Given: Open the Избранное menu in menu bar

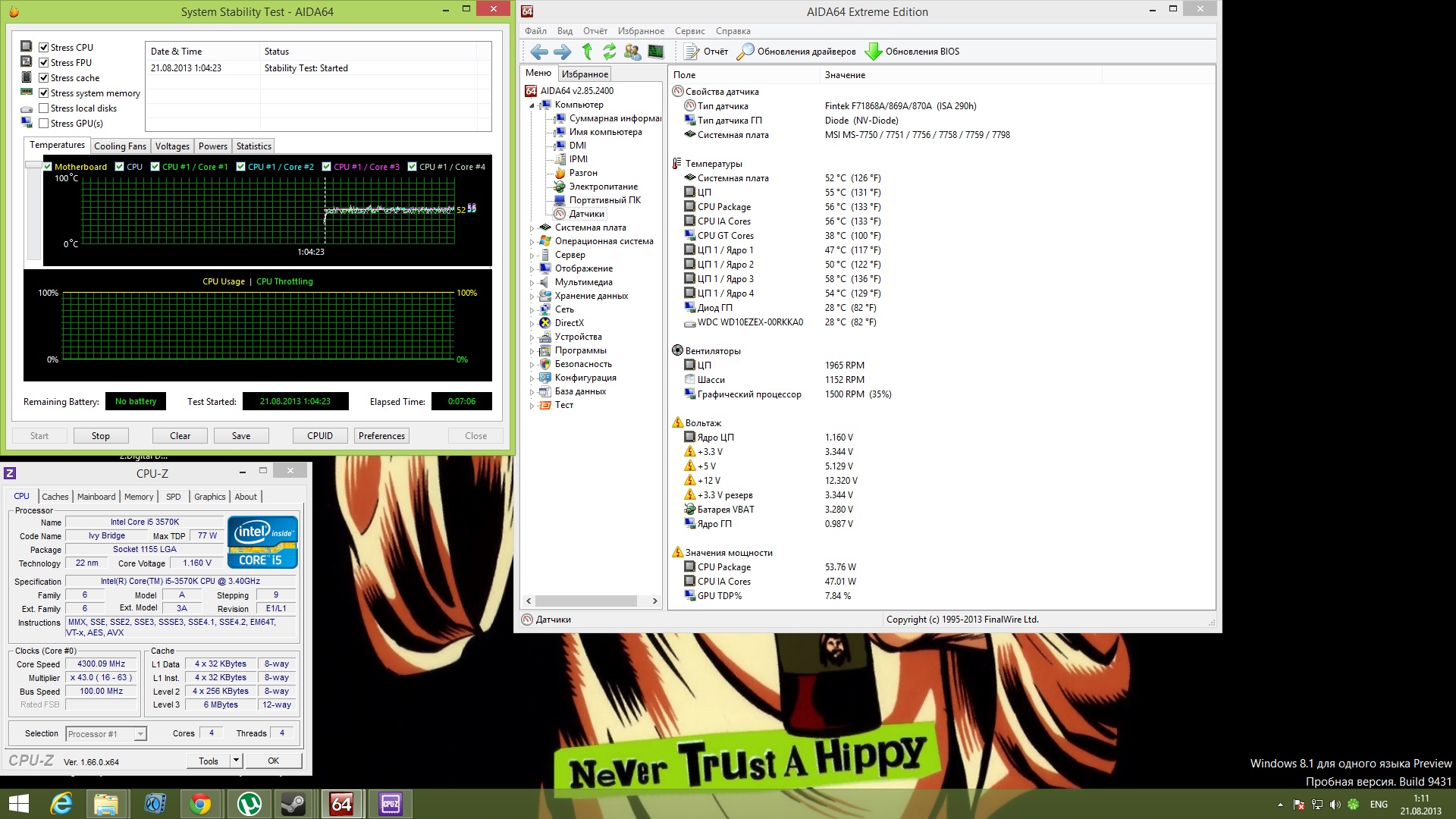Looking at the screenshot, I should pyautogui.click(x=641, y=31).
